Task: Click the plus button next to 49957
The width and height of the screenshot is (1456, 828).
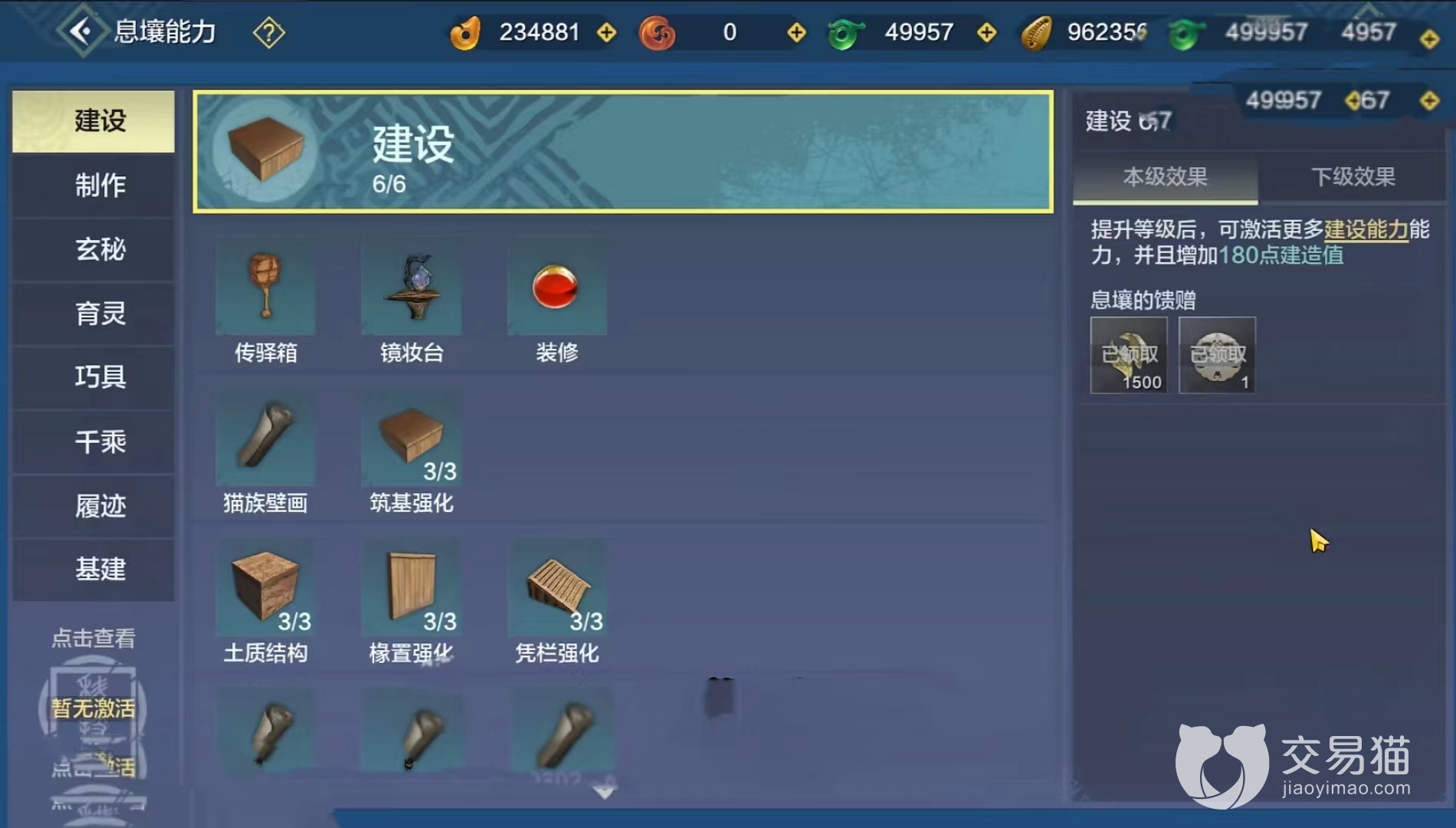Action: click(987, 32)
